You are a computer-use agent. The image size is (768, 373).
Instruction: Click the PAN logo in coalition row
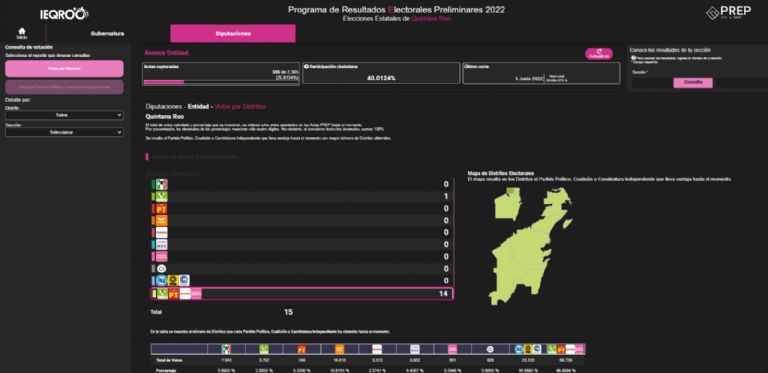(x=161, y=280)
